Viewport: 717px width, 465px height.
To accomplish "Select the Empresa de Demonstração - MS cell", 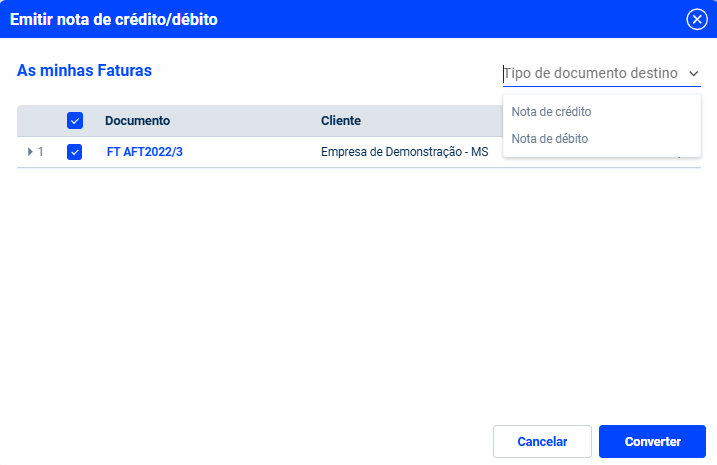I will click(x=405, y=152).
